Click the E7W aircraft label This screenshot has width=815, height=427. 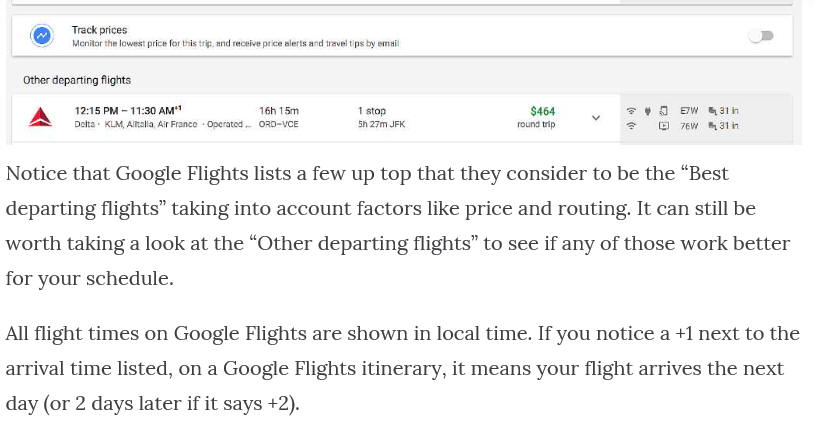click(689, 111)
